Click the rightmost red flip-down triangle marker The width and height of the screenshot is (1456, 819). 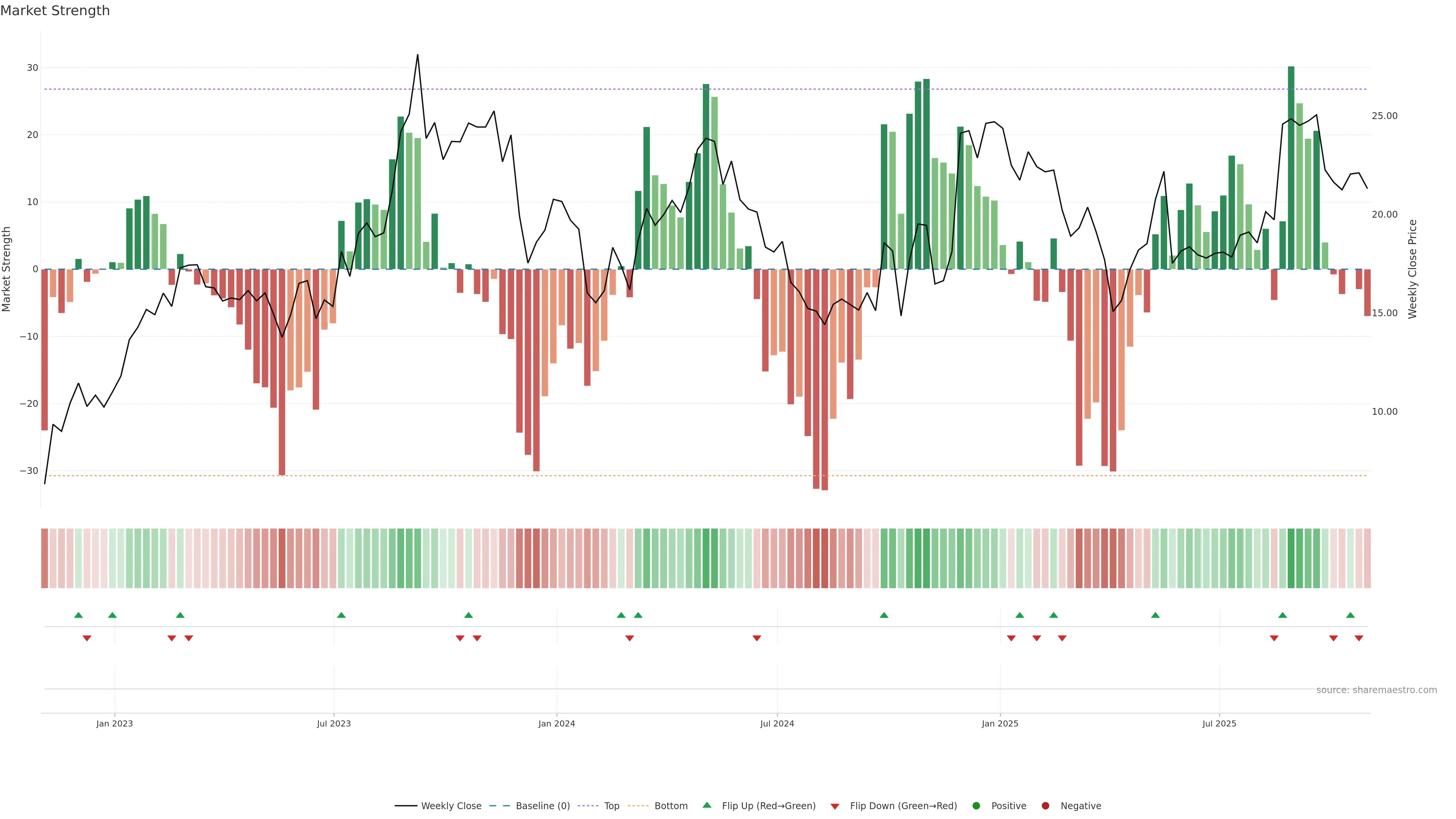click(1359, 638)
